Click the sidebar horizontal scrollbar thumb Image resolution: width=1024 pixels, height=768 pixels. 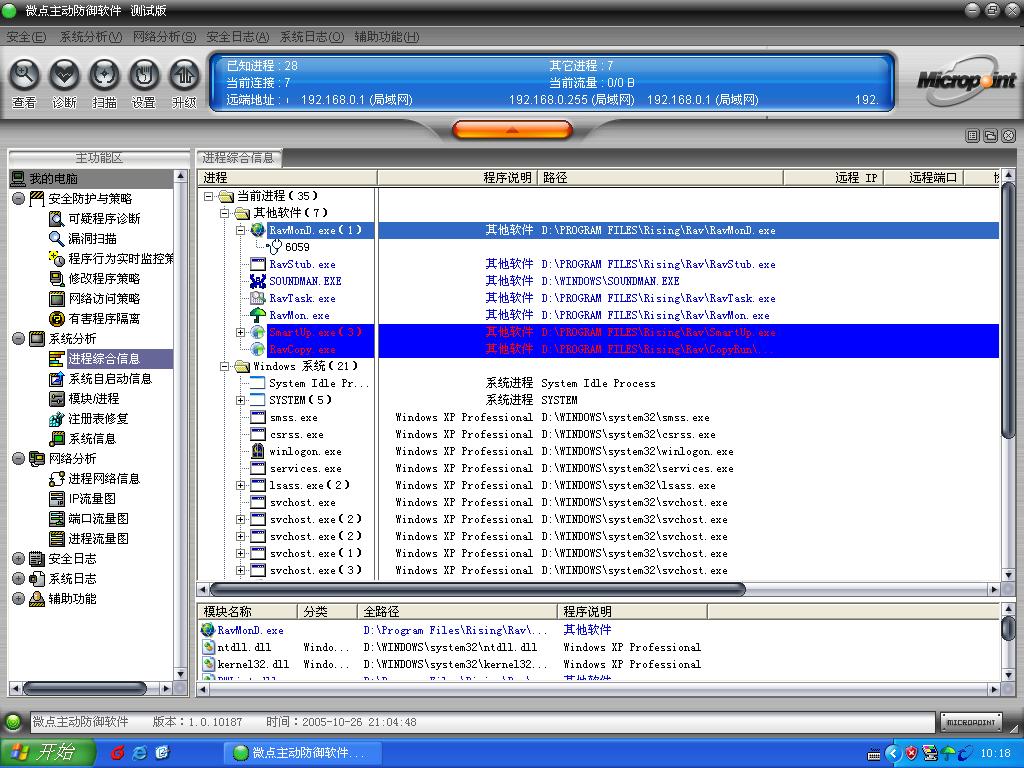pyautogui.click(x=84, y=688)
